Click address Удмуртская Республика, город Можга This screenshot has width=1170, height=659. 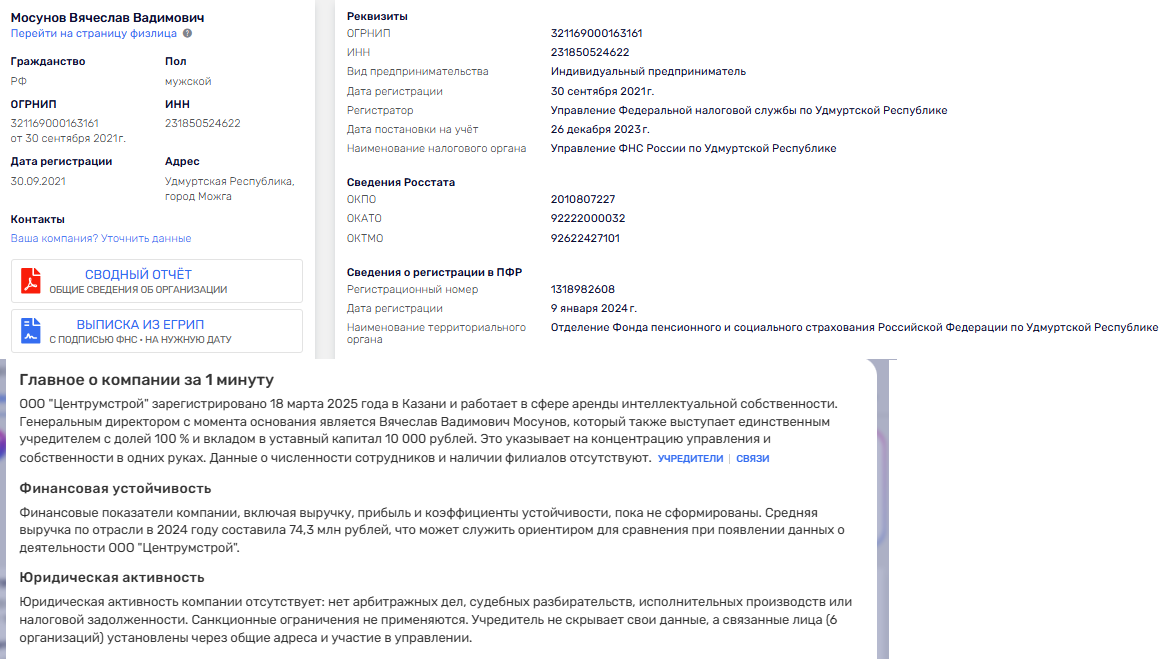[230, 189]
